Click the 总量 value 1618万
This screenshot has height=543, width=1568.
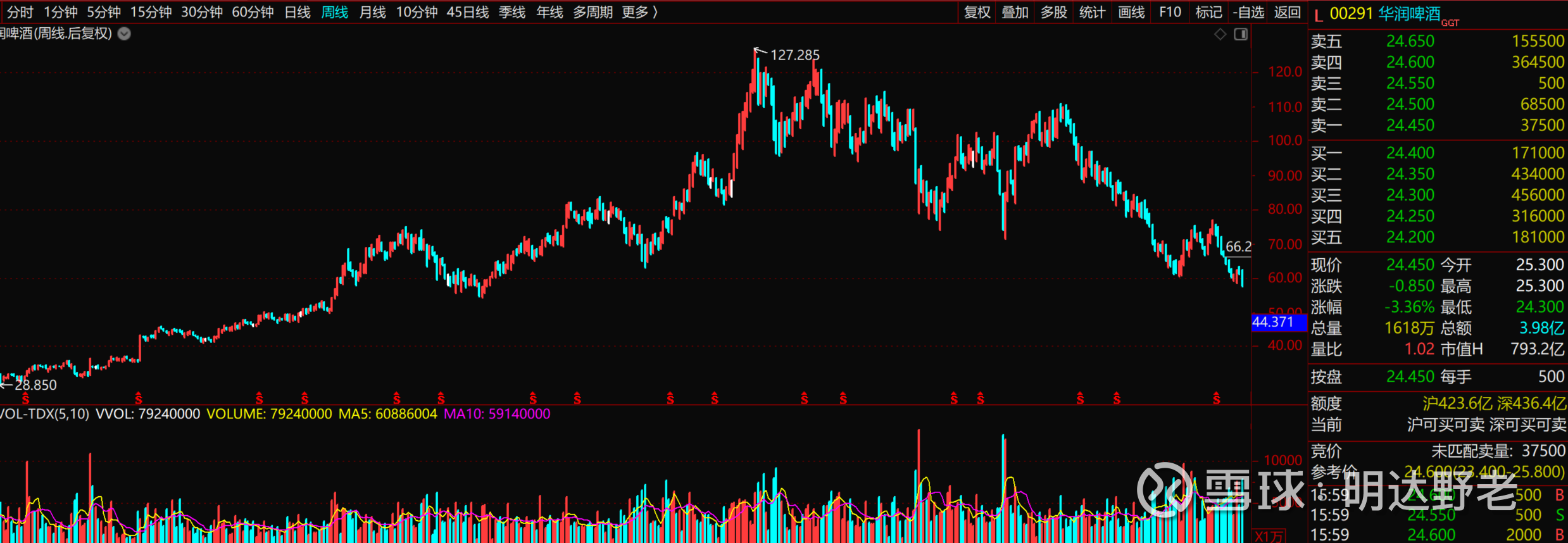click(x=1409, y=328)
